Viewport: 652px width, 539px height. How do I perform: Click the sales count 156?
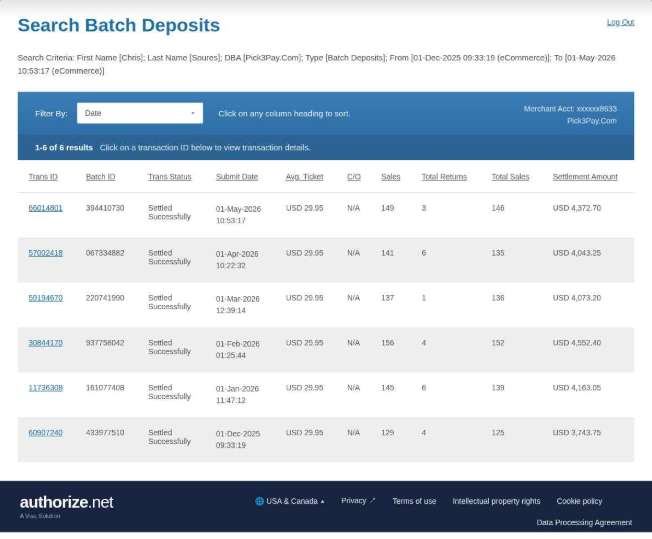pyautogui.click(x=388, y=343)
